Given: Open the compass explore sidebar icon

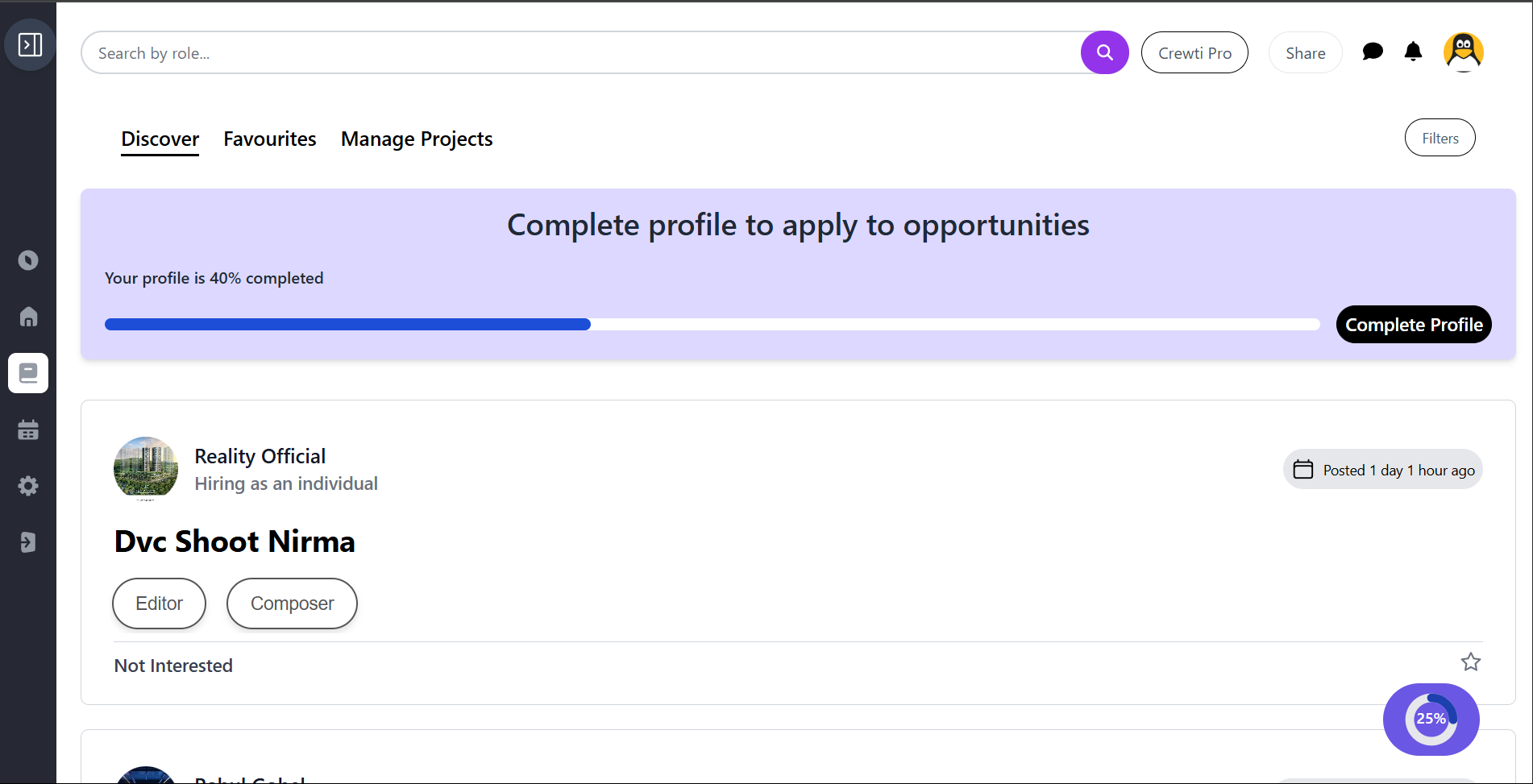Looking at the screenshot, I should coord(28,260).
